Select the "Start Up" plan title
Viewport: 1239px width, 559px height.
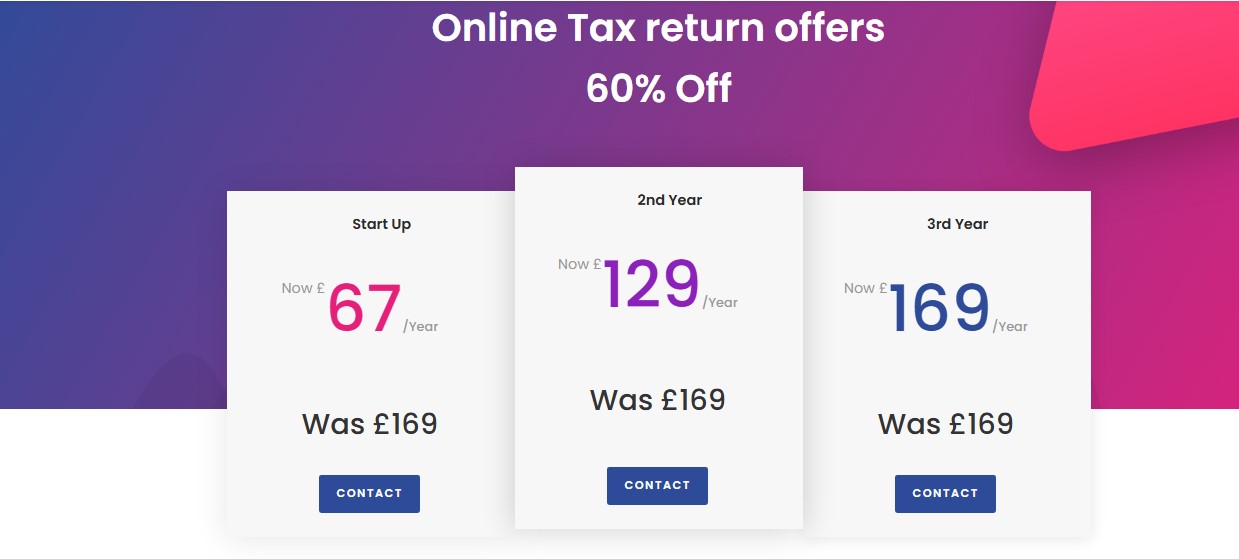[x=381, y=224]
